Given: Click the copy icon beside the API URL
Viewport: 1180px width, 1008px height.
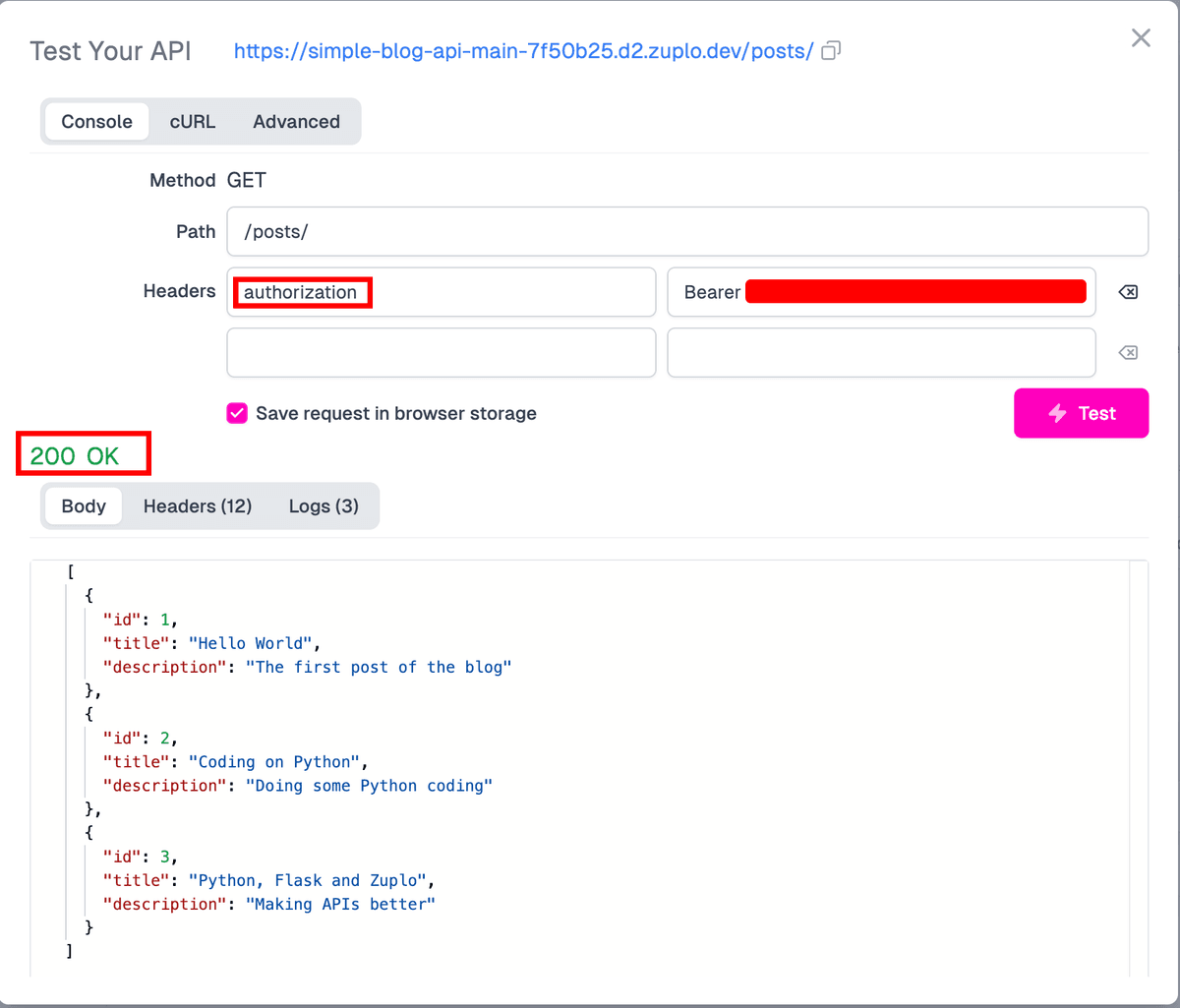Looking at the screenshot, I should pyautogui.click(x=831, y=51).
